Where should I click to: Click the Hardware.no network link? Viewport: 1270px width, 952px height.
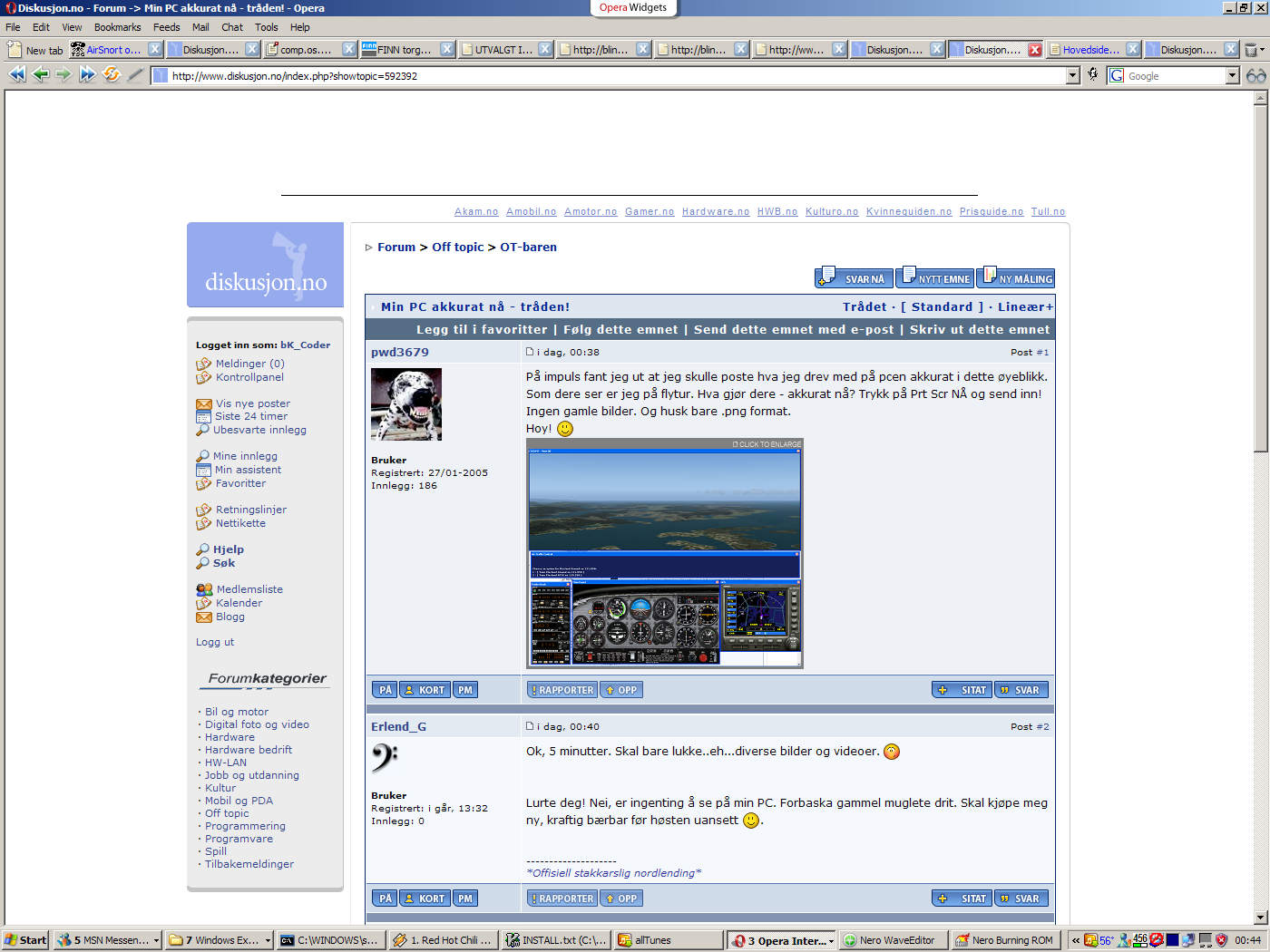716,211
